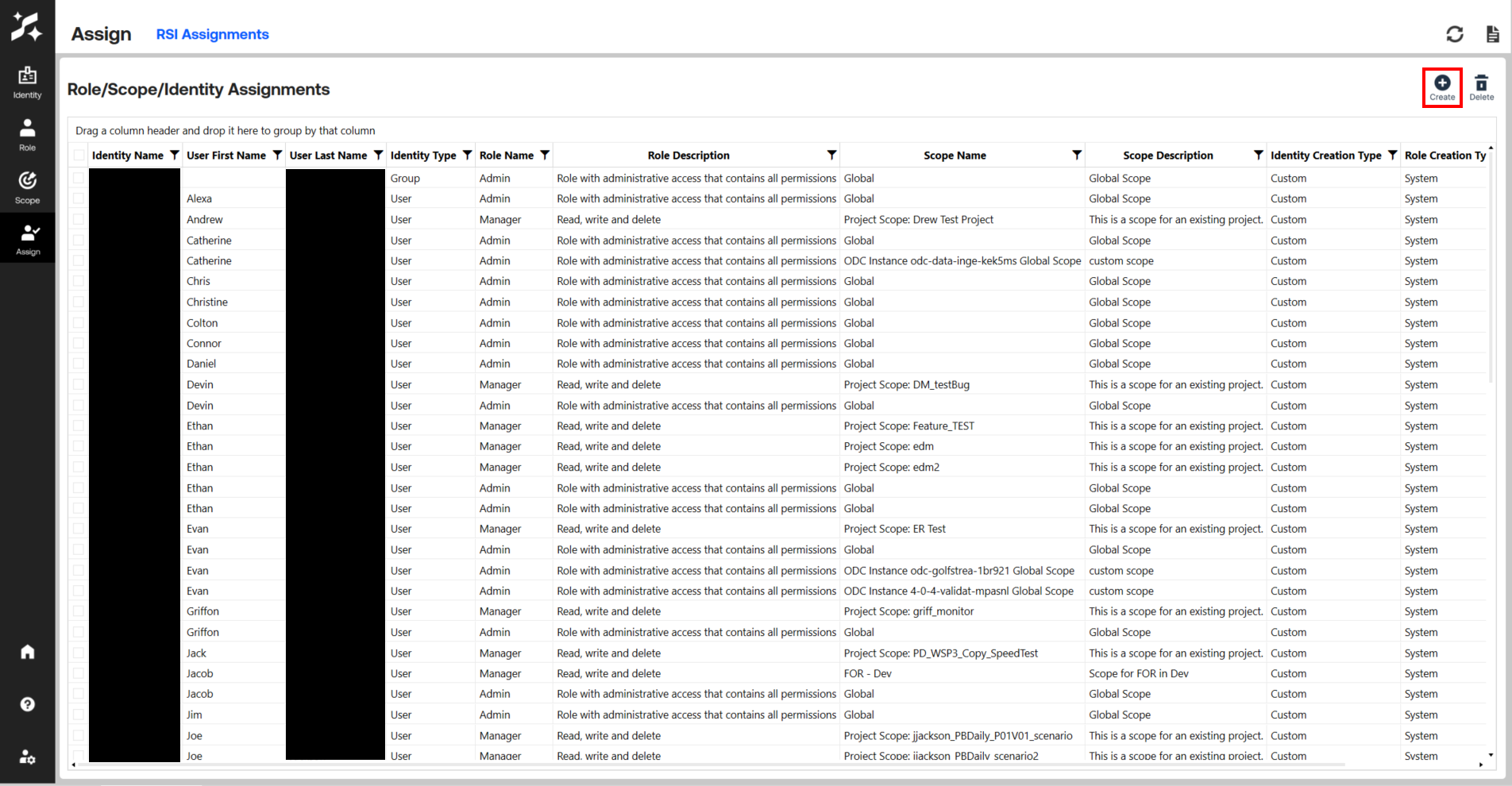Image resolution: width=1512 pixels, height=786 pixels.
Task: Sort by the Identity Name column header
Action: 128,155
